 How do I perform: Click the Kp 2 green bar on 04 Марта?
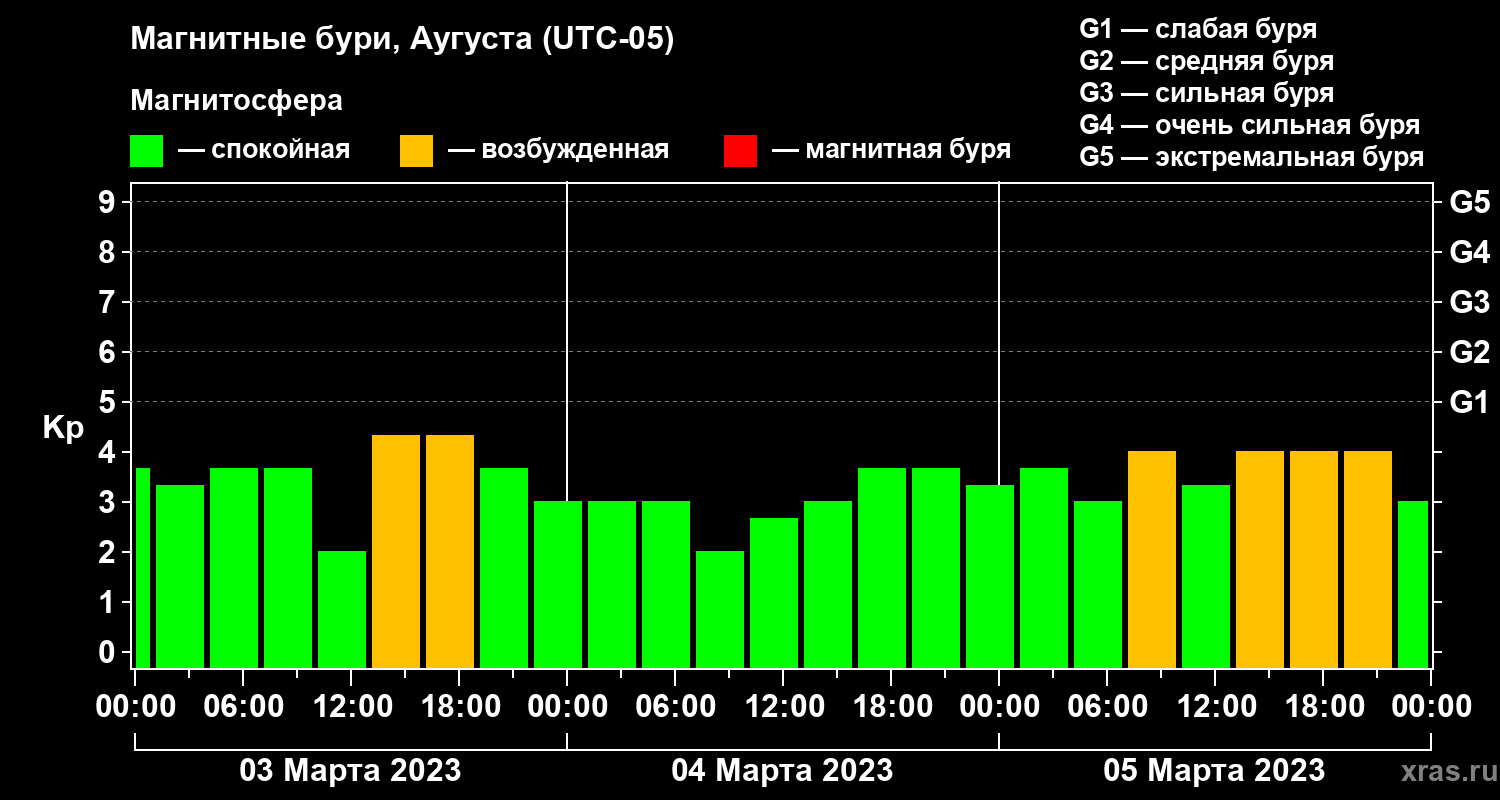(x=720, y=609)
